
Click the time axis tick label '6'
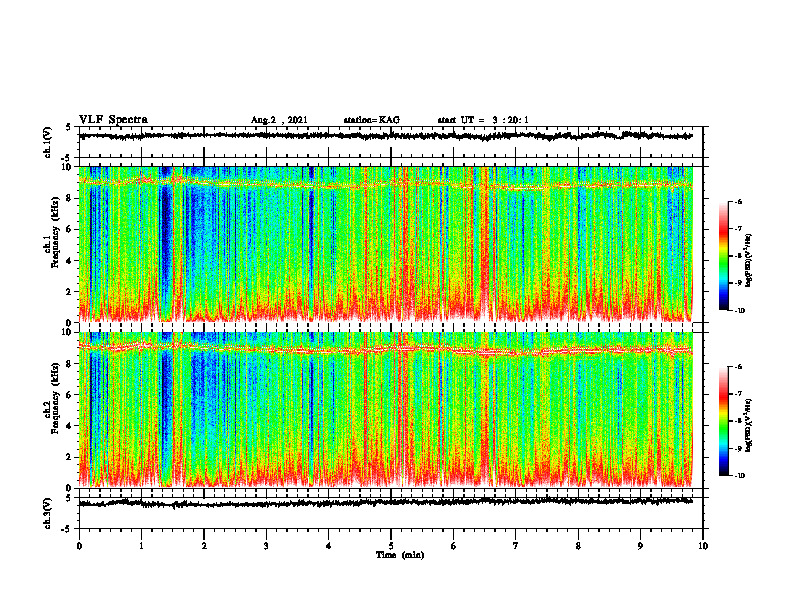click(454, 546)
